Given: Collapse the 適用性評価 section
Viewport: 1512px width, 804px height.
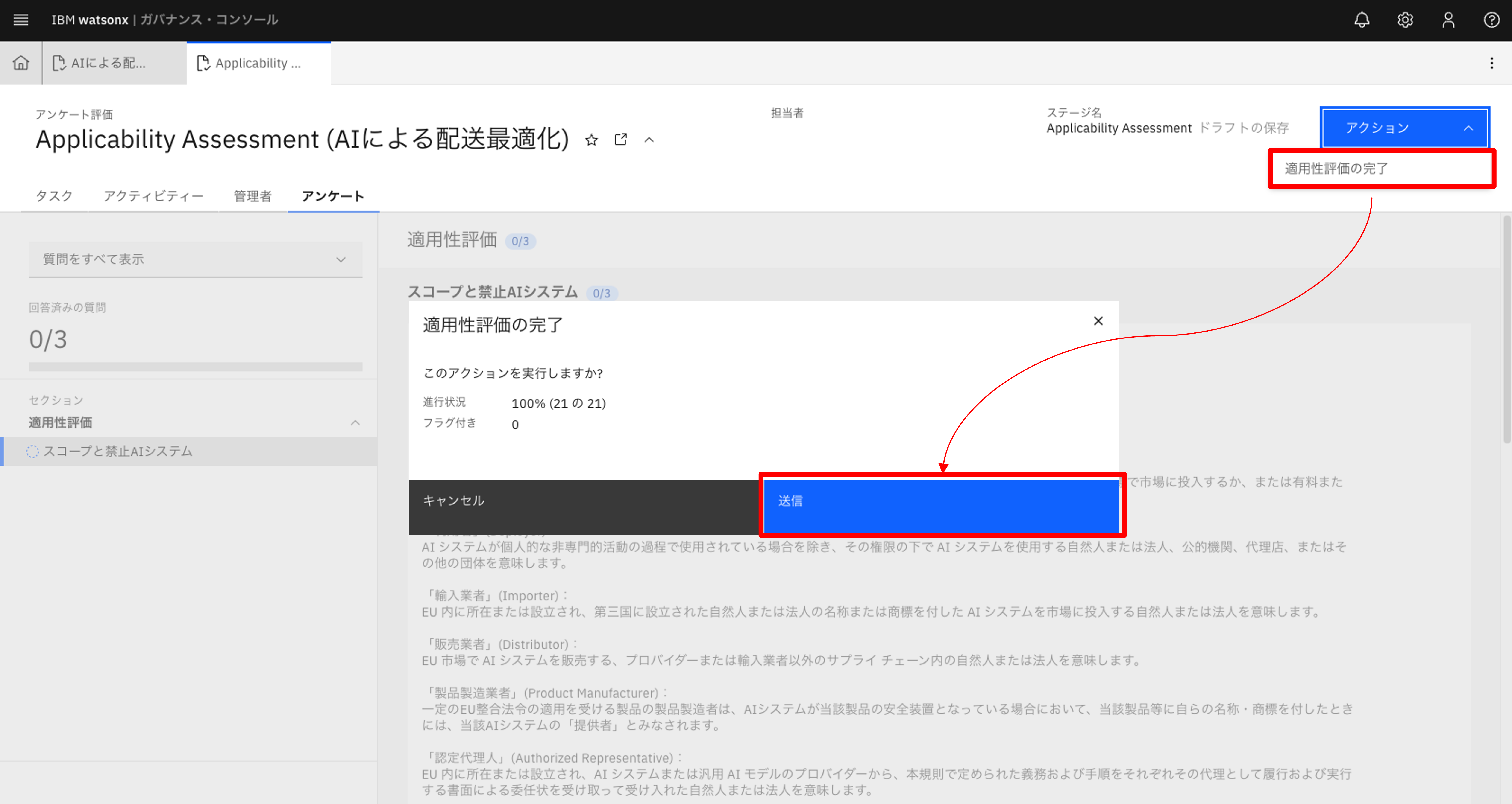Looking at the screenshot, I should 355,422.
